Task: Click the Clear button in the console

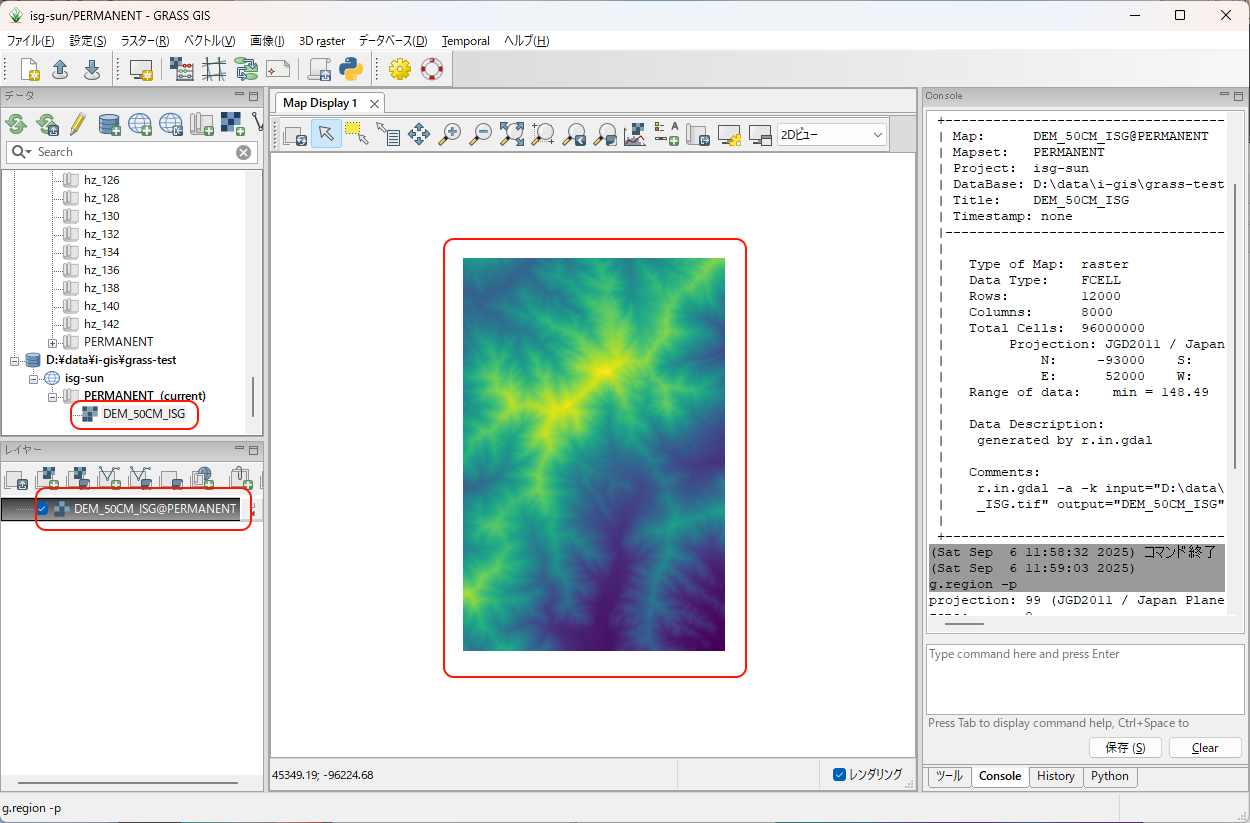Action: click(x=1204, y=748)
